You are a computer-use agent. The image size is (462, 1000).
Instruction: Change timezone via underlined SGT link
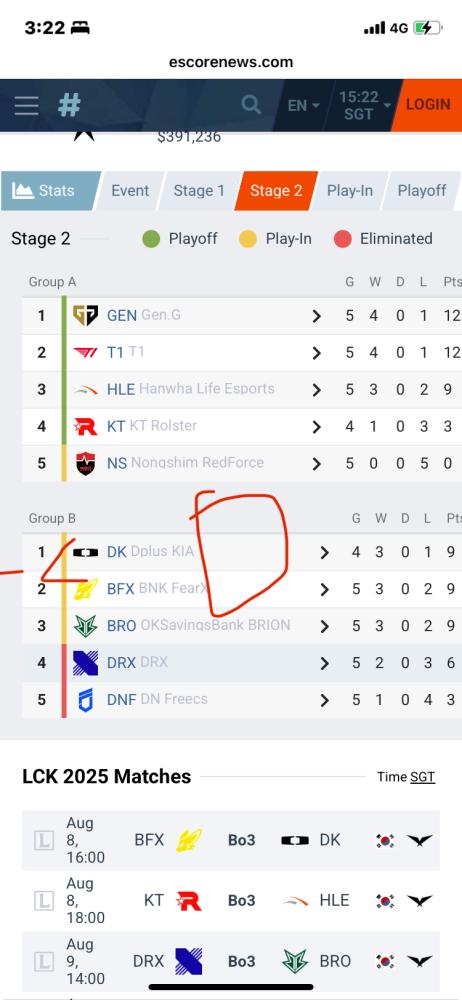click(x=422, y=777)
